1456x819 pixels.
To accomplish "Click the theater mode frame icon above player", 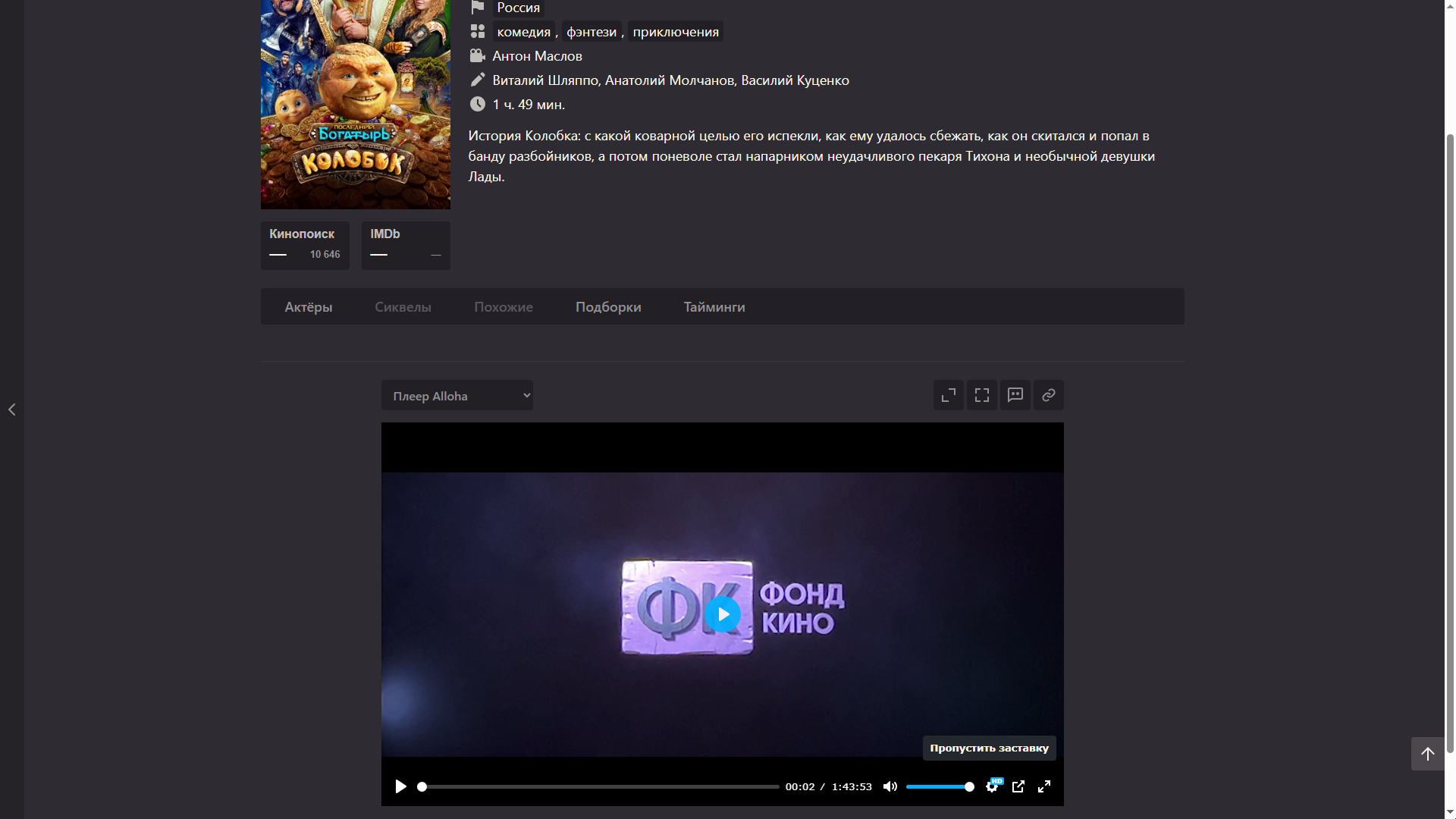I will point(982,395).
